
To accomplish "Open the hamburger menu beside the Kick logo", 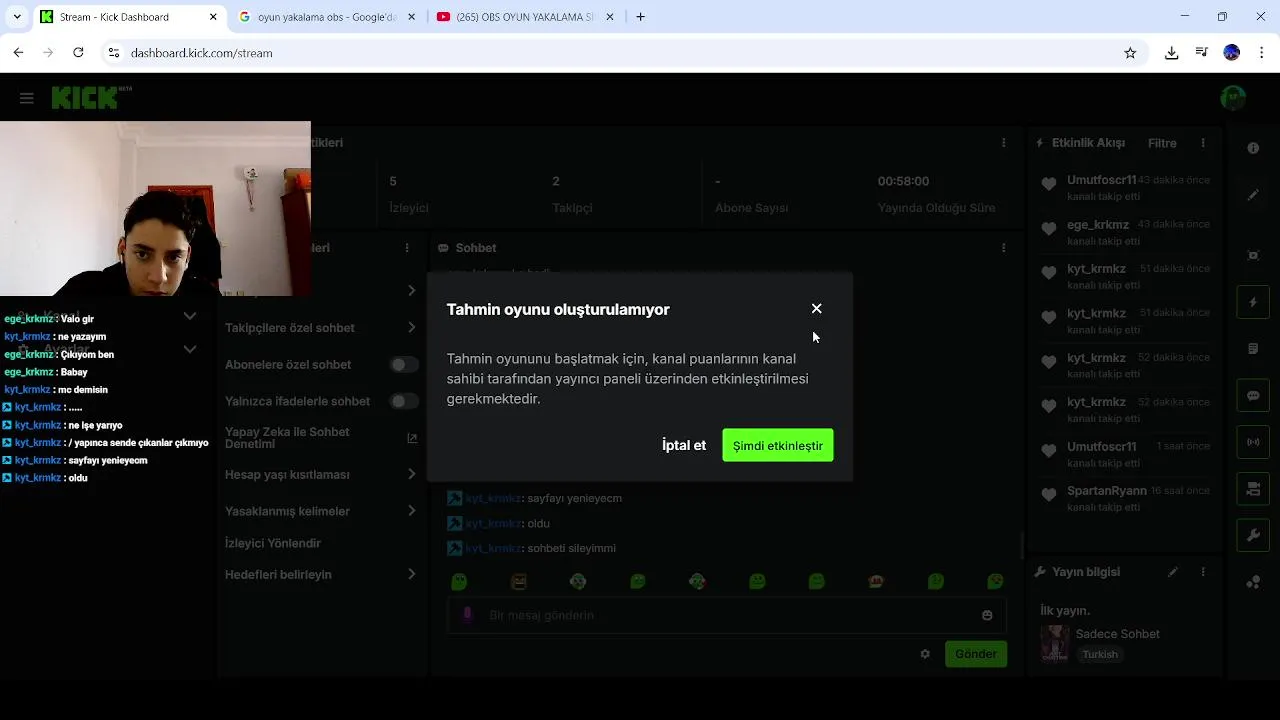I will (27, 98).
